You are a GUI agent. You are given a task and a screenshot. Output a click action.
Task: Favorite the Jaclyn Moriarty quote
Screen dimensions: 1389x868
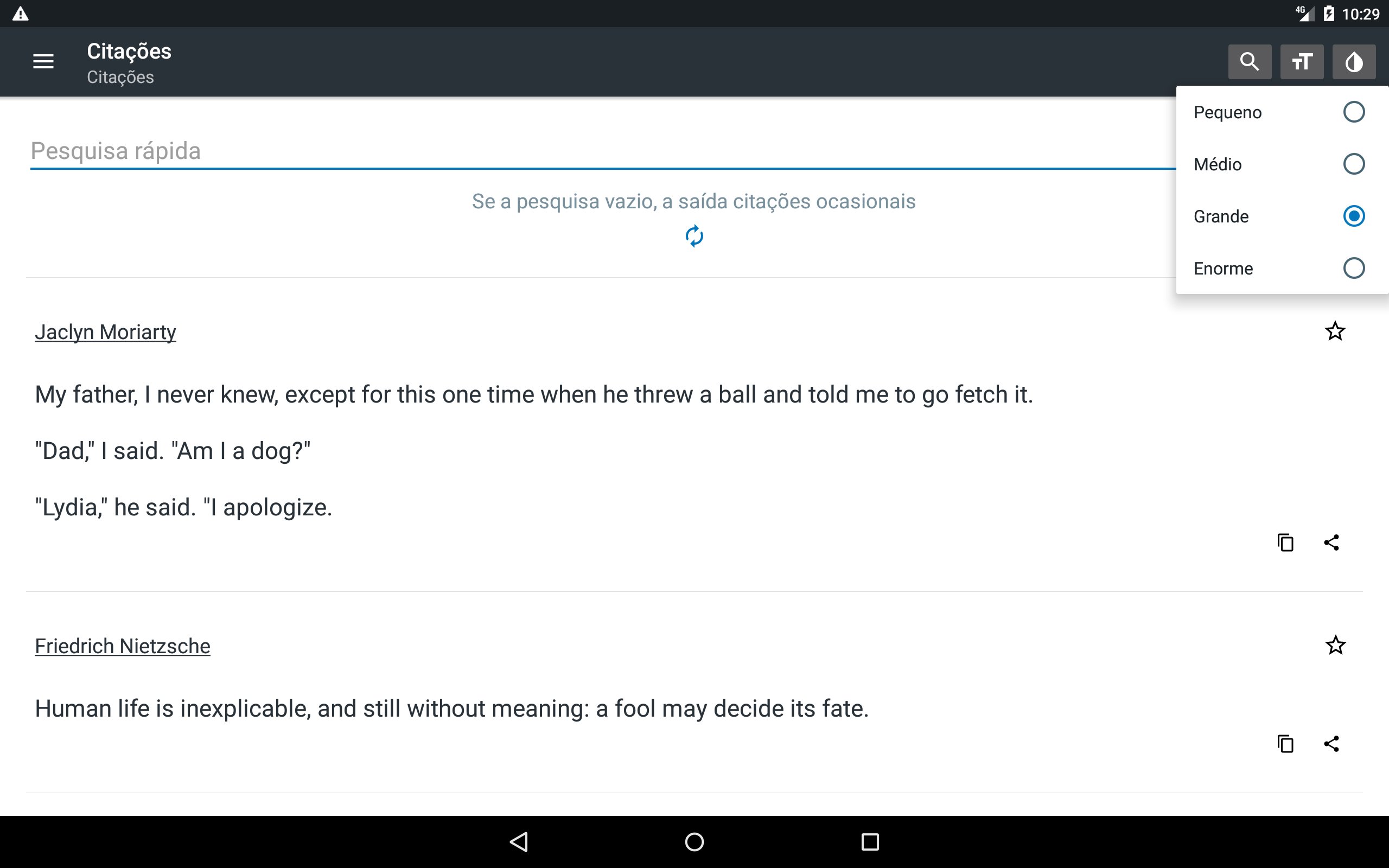pos(1335,331)
